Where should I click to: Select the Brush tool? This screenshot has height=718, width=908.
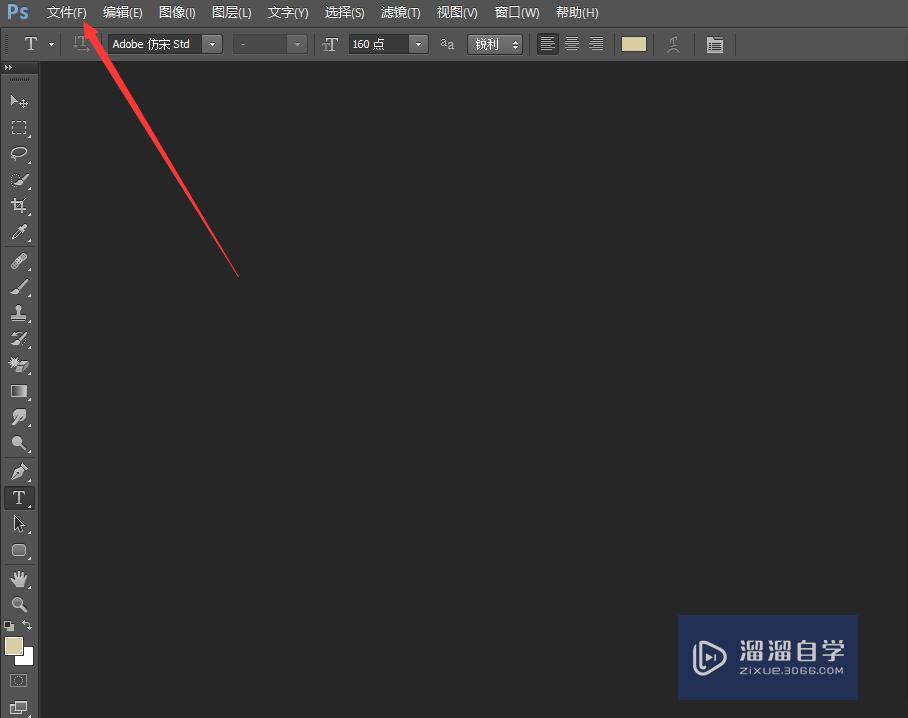(x=19, y=286)
